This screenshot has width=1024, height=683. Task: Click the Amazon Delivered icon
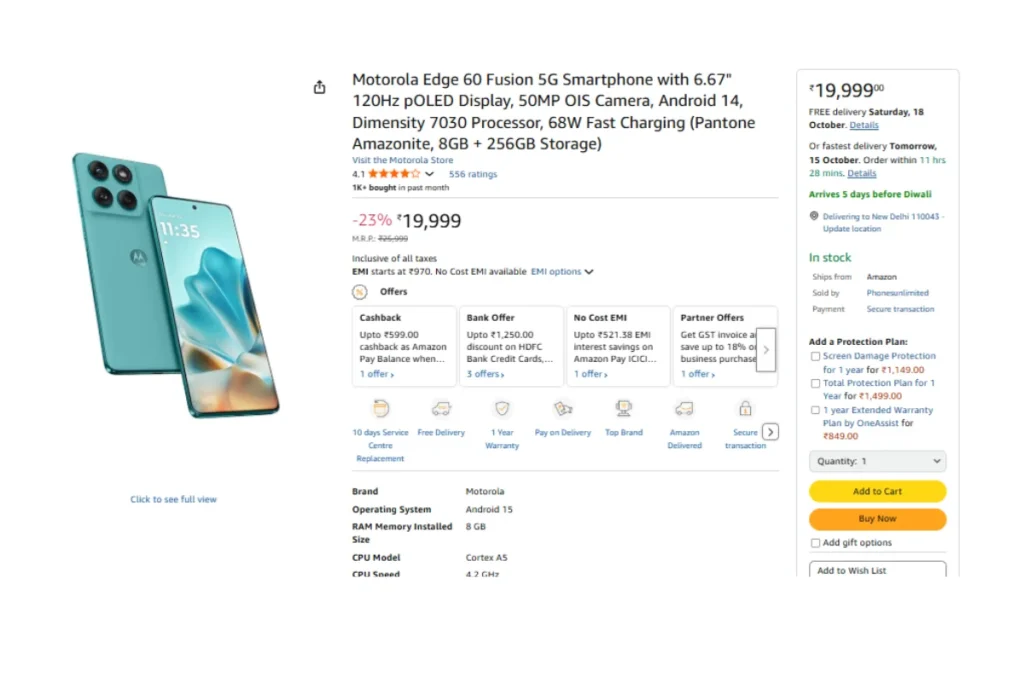684,408
